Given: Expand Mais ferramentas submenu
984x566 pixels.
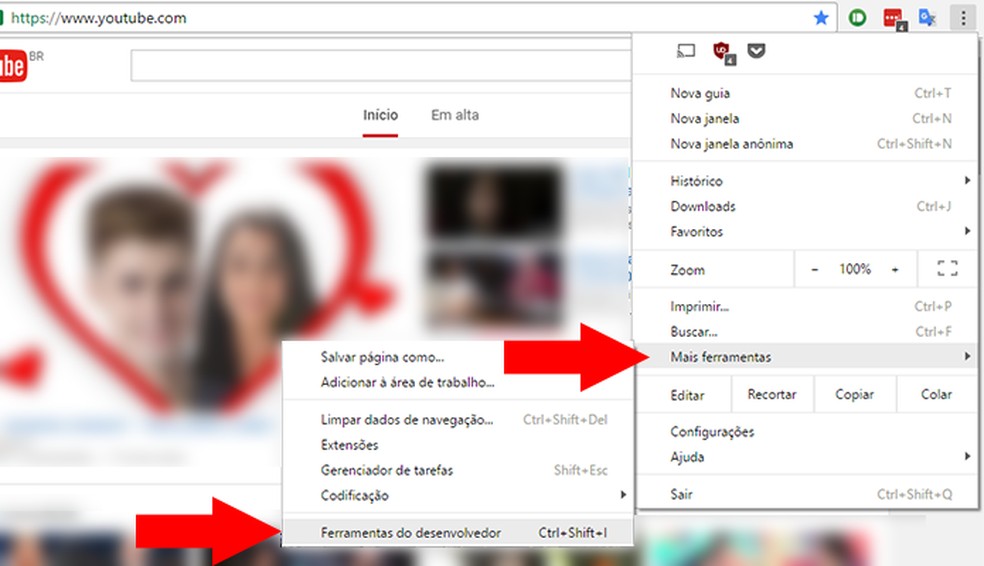Looking at the screenshot, I should [806, 356].
